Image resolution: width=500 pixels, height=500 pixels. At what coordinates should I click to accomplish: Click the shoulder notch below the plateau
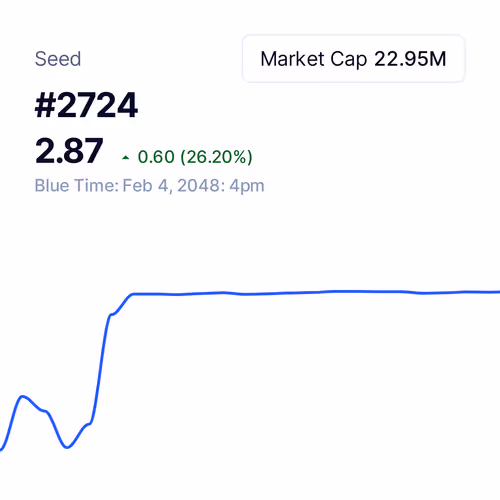point(112,314)
